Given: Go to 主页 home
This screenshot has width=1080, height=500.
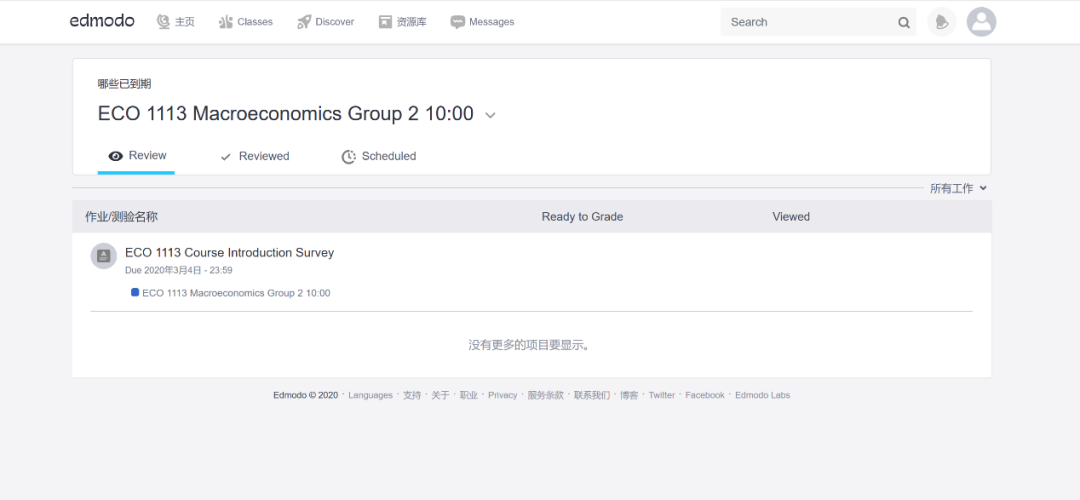Looking at the screenshot, I should click(176, 22).
